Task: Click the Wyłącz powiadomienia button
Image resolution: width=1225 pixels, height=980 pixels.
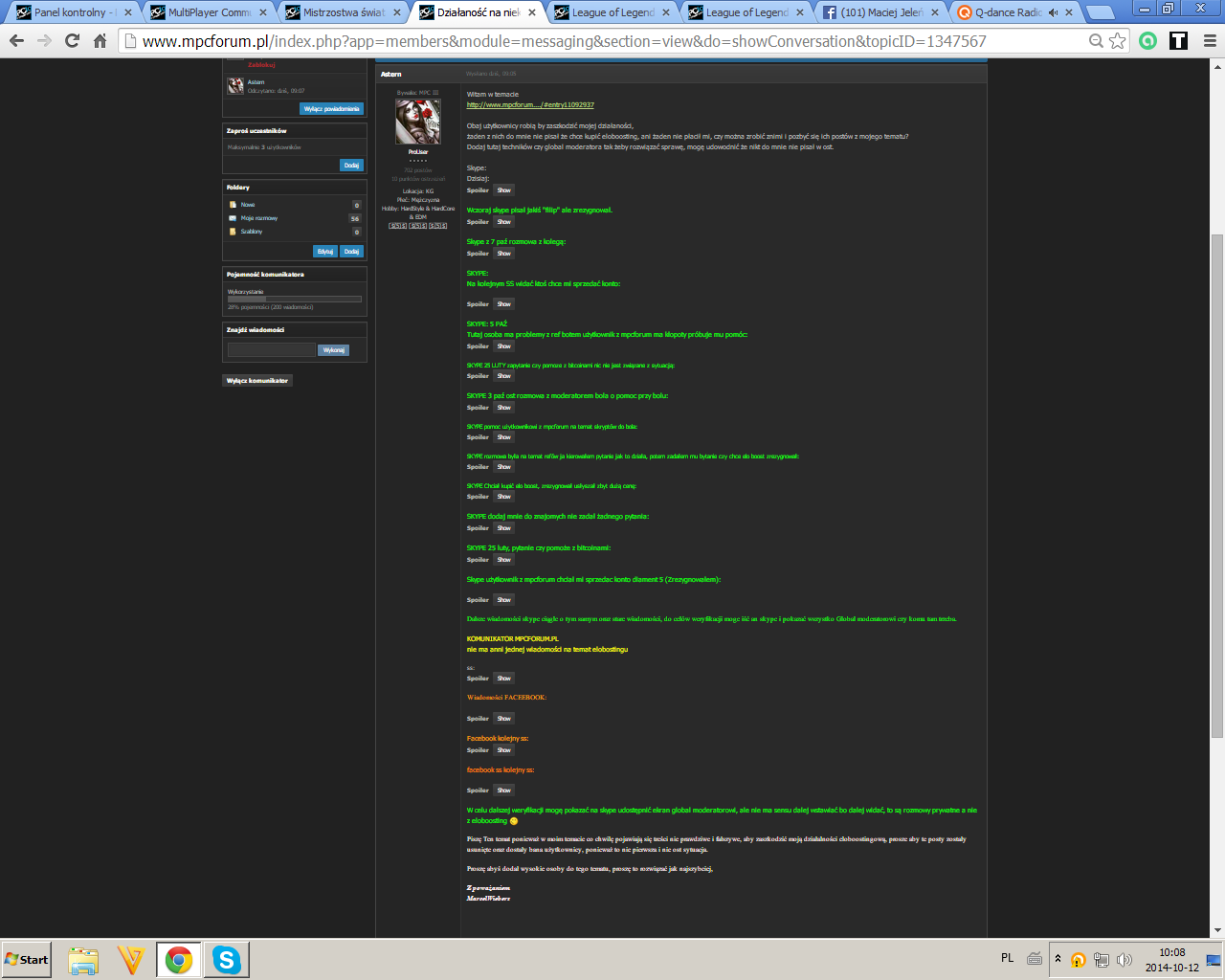Action: point(332,109)
